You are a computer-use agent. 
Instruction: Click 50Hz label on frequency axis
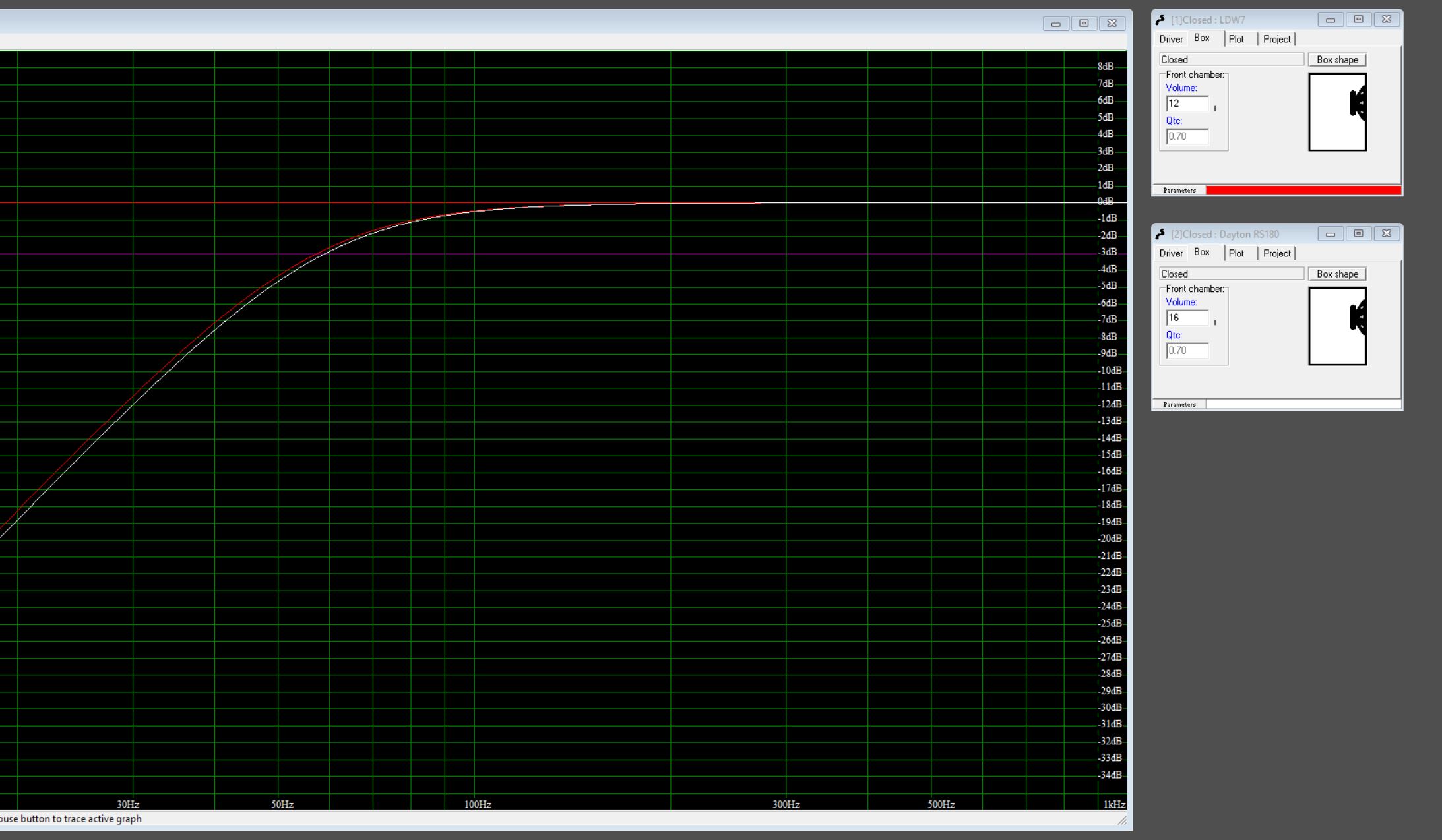point(282,804)
